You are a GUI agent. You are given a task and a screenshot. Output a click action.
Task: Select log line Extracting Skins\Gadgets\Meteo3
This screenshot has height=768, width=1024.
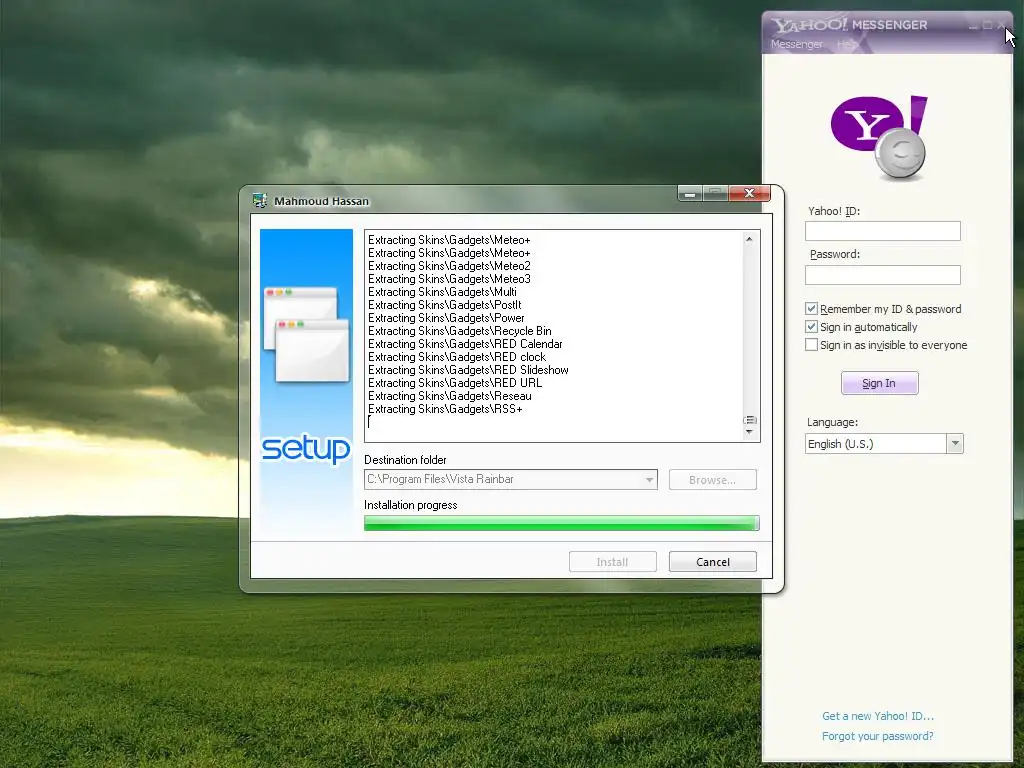tap(449, 279)
